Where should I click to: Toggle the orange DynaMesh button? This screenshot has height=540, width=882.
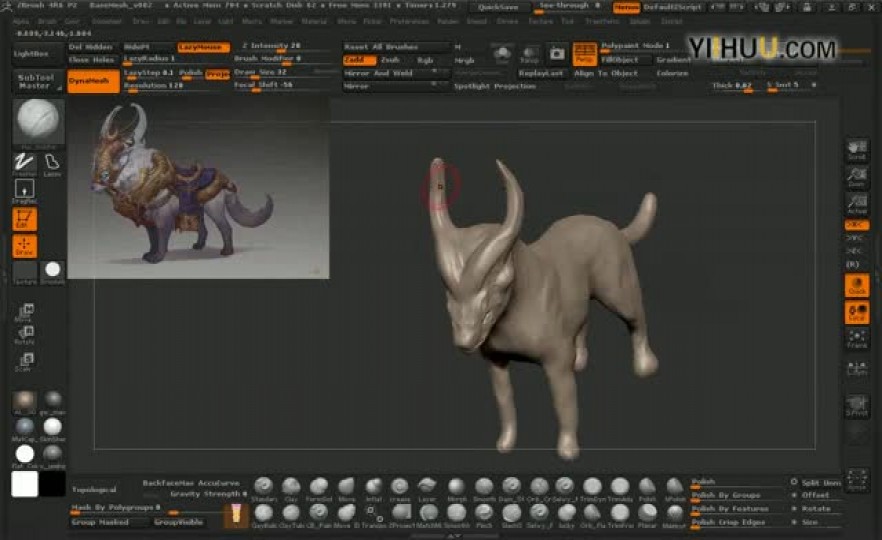click(93, 81)
